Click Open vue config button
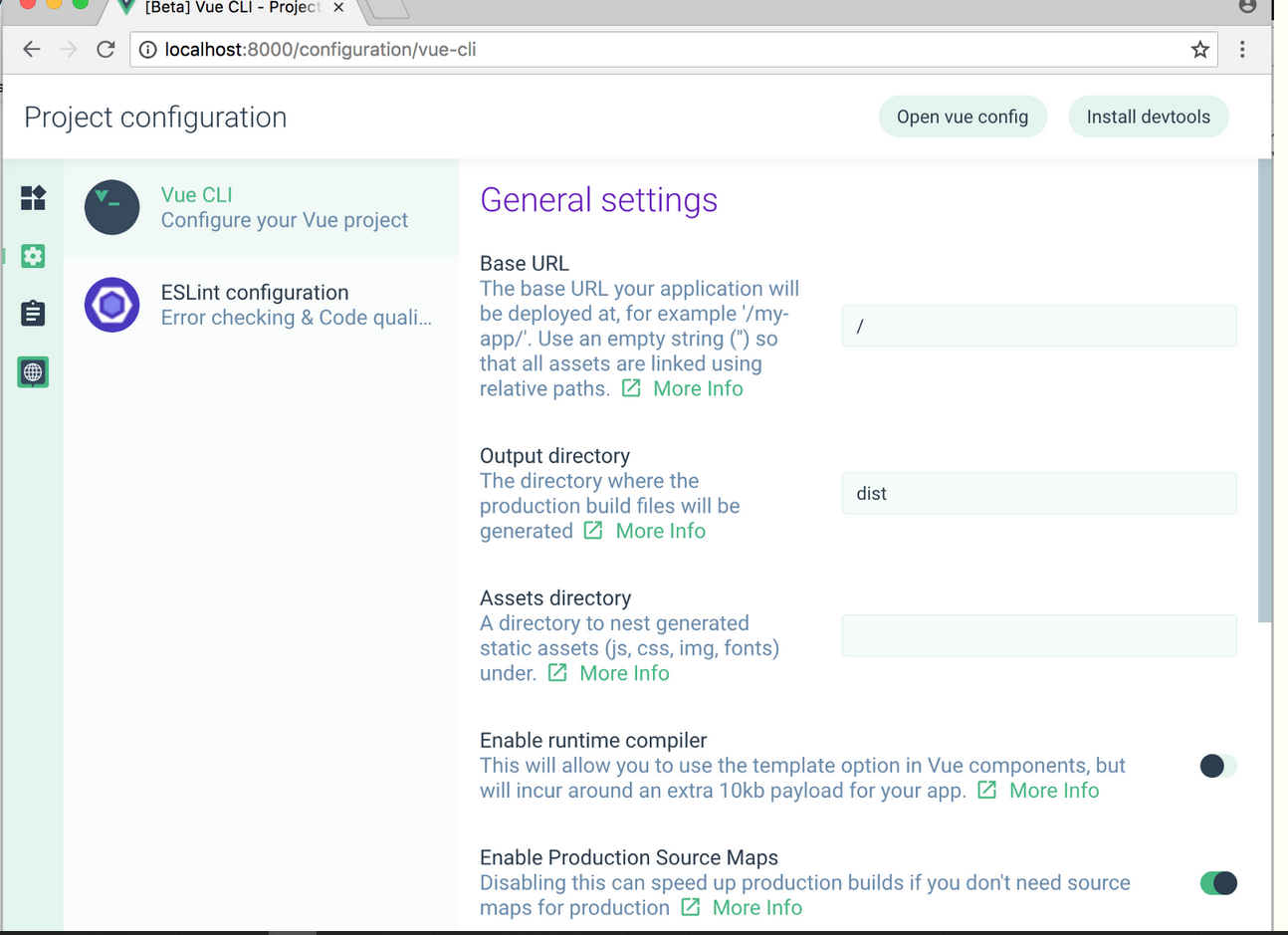The width and height of the screenshot is (1288, 935). [x=963, y=117]
